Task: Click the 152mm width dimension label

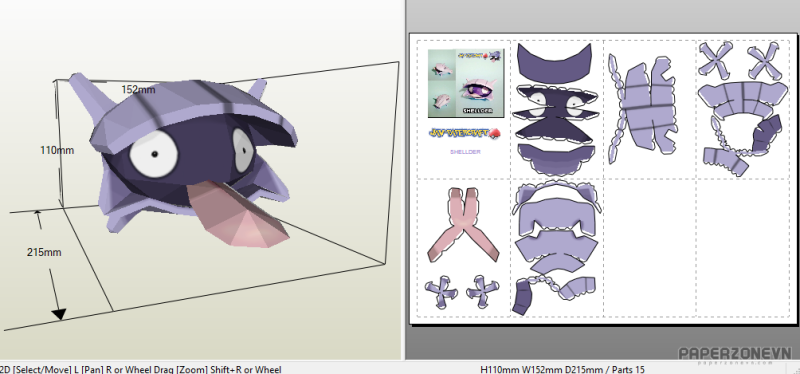Action: pos(138,90)
